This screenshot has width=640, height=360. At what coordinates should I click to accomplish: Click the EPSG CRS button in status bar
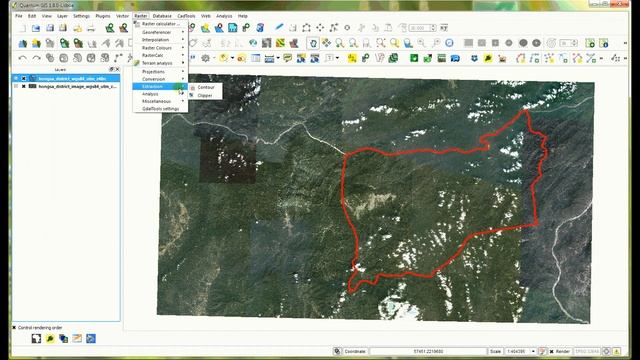[587, 351]
